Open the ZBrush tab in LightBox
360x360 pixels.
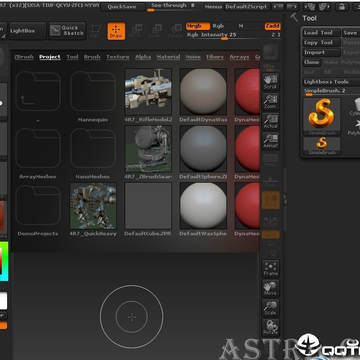coord(24,57)
